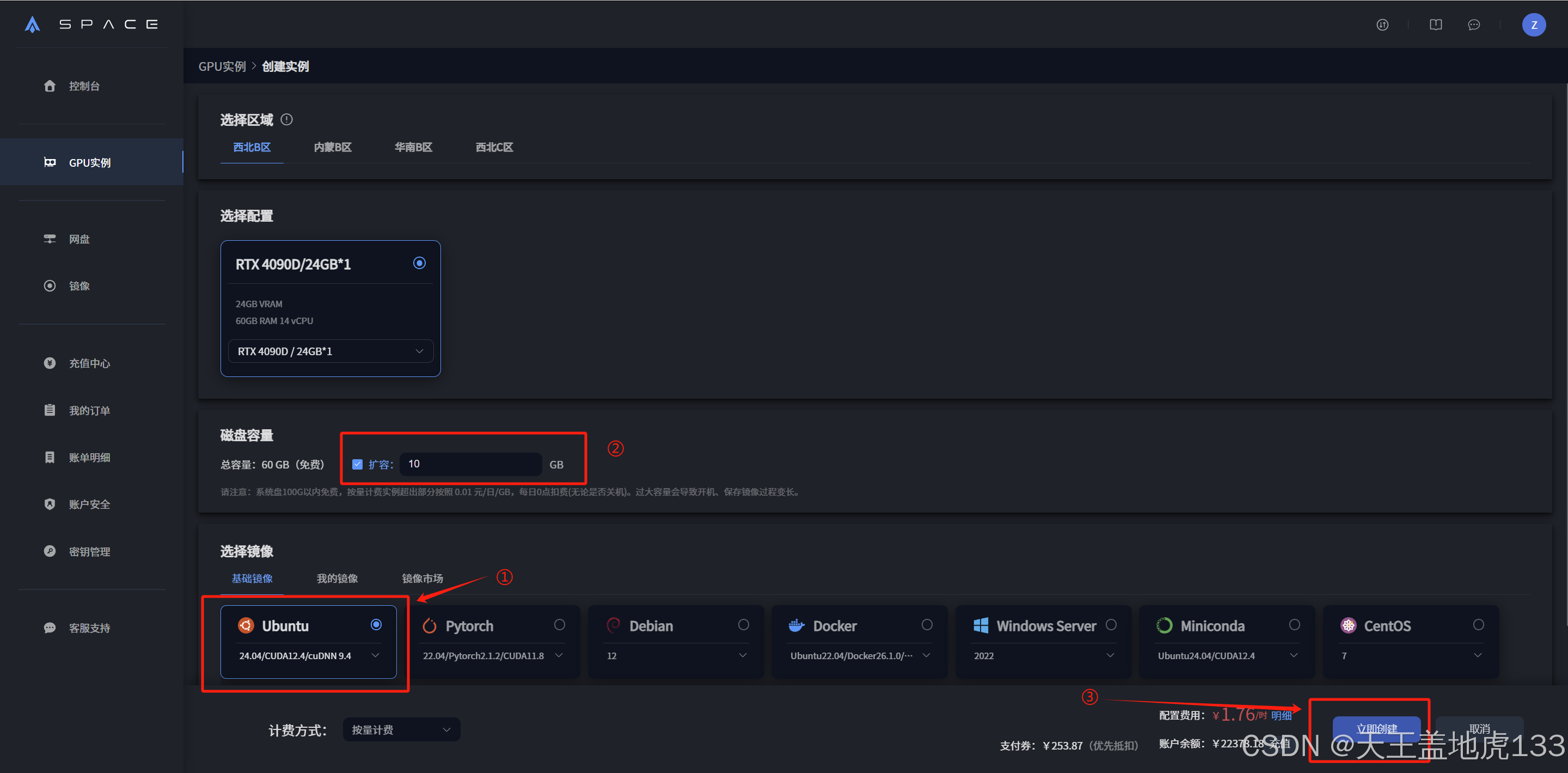The width and height of the screenshot is (1568, 773).
Task: Expand the RTX 4090D / 24GB*1 dropdown
Action: coord(330,351)
